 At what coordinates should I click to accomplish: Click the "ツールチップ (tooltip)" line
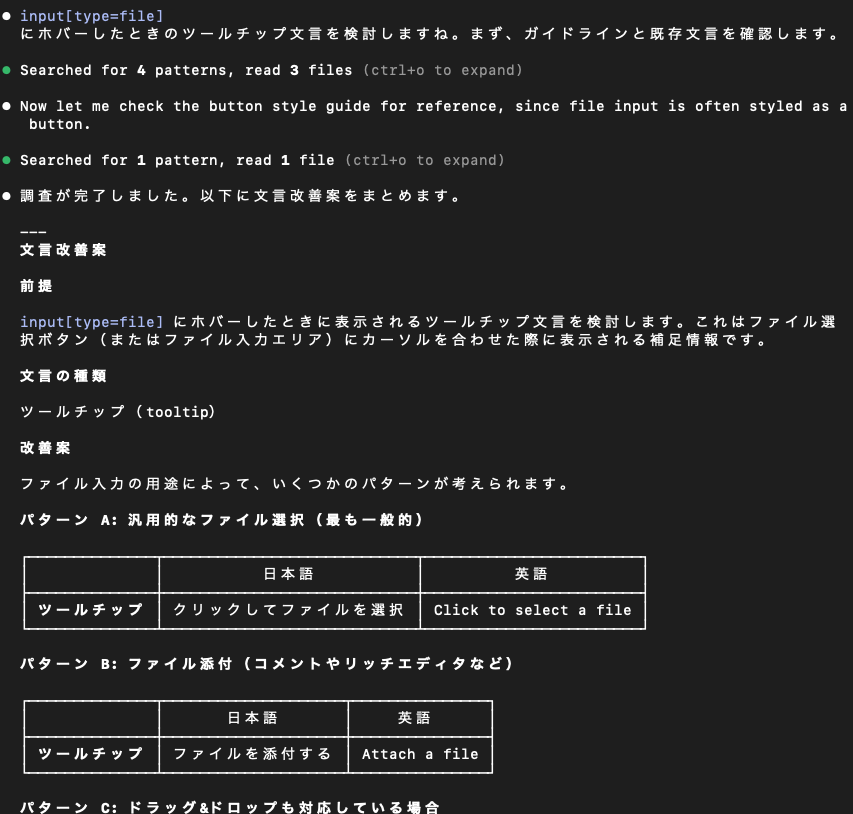[118, 412]
